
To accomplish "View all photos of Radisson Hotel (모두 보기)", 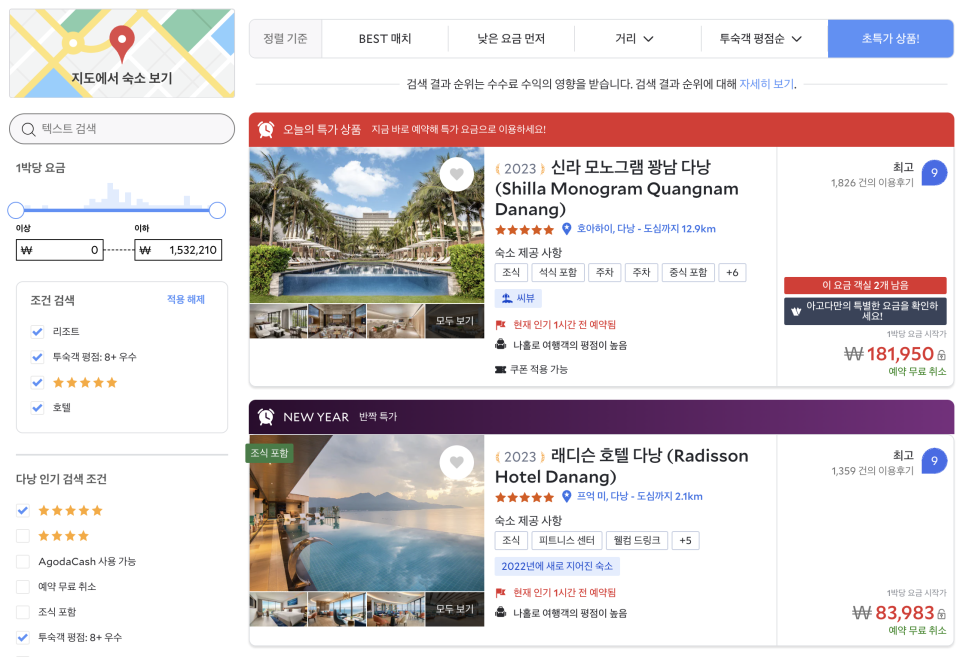I will [455, 609].
